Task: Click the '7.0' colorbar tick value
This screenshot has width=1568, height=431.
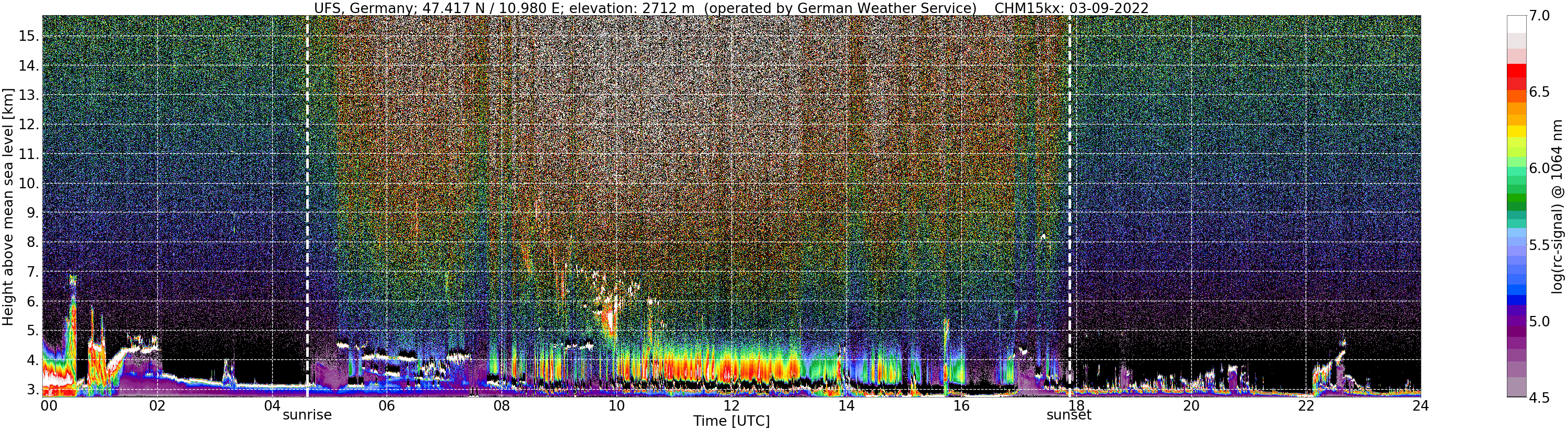Action: click(x=1538, y=16)
